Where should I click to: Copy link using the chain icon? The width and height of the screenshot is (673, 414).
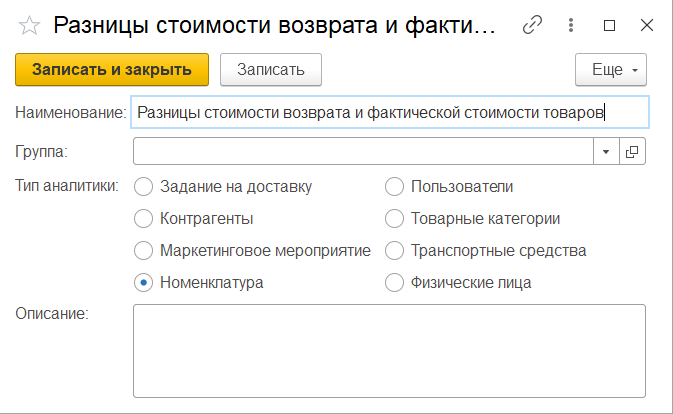[532, 25]
